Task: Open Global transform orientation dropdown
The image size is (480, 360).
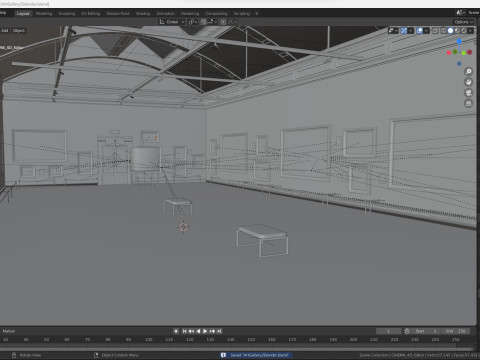Action: [172, 22]
